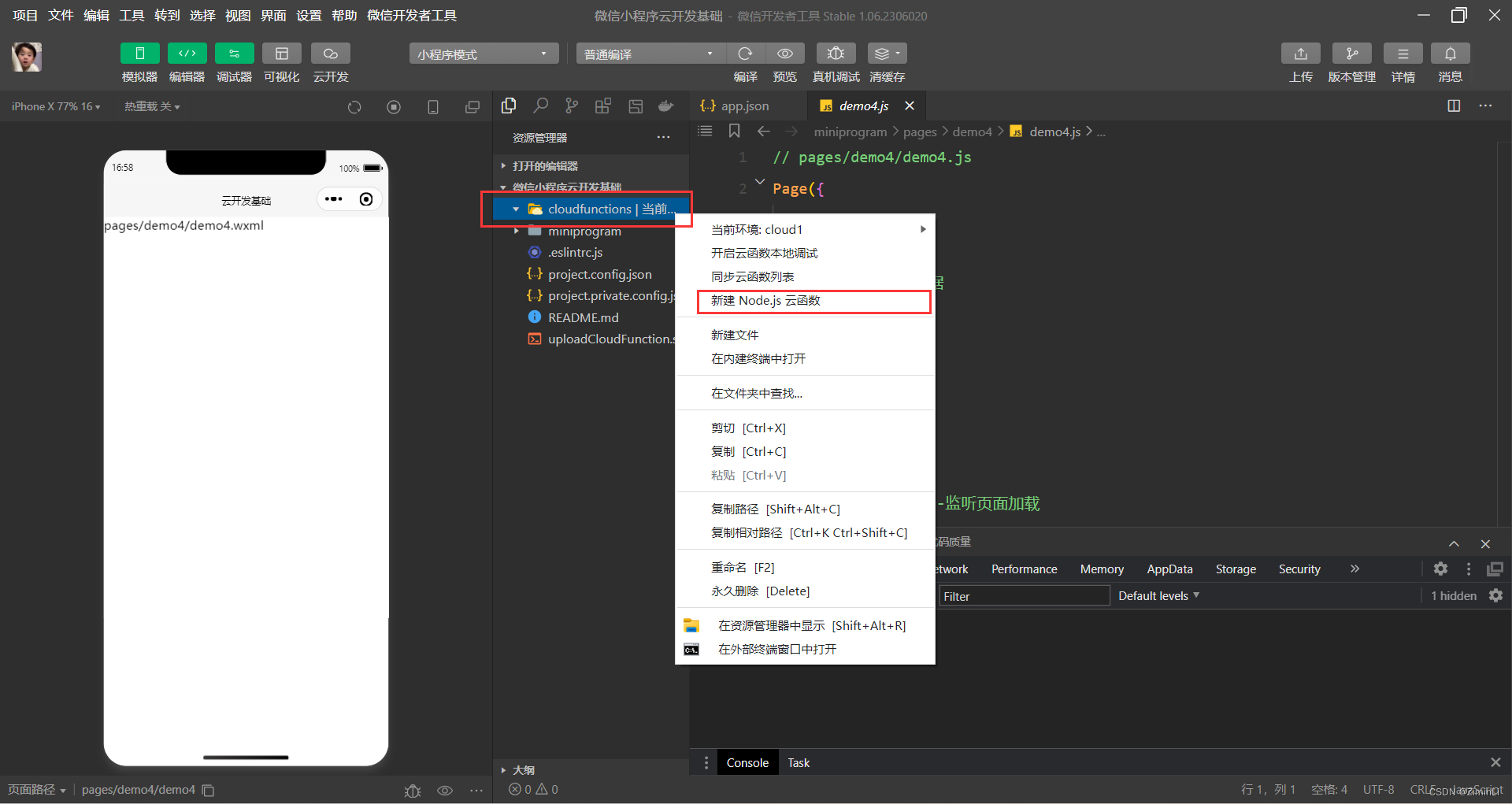Show more debugger tabs chevron
The image size is (1512, 804).
(1354, 569)
